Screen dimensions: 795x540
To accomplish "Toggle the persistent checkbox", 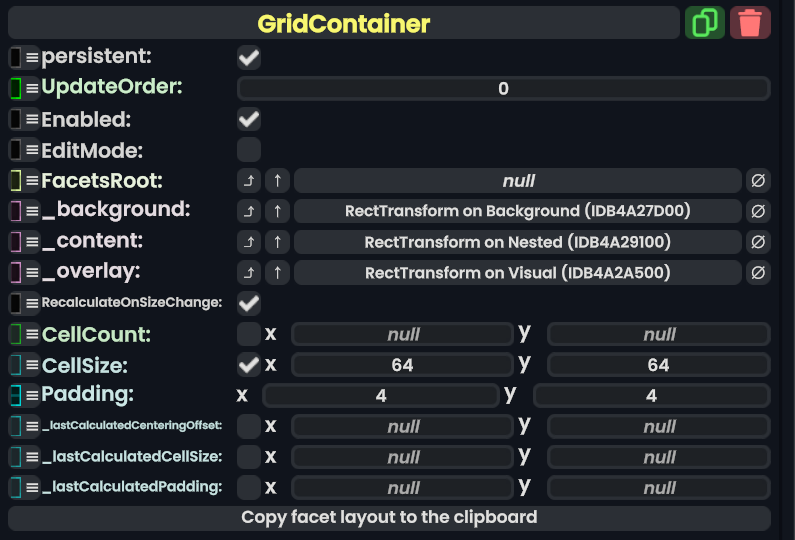I will click(x=249, y=58).
